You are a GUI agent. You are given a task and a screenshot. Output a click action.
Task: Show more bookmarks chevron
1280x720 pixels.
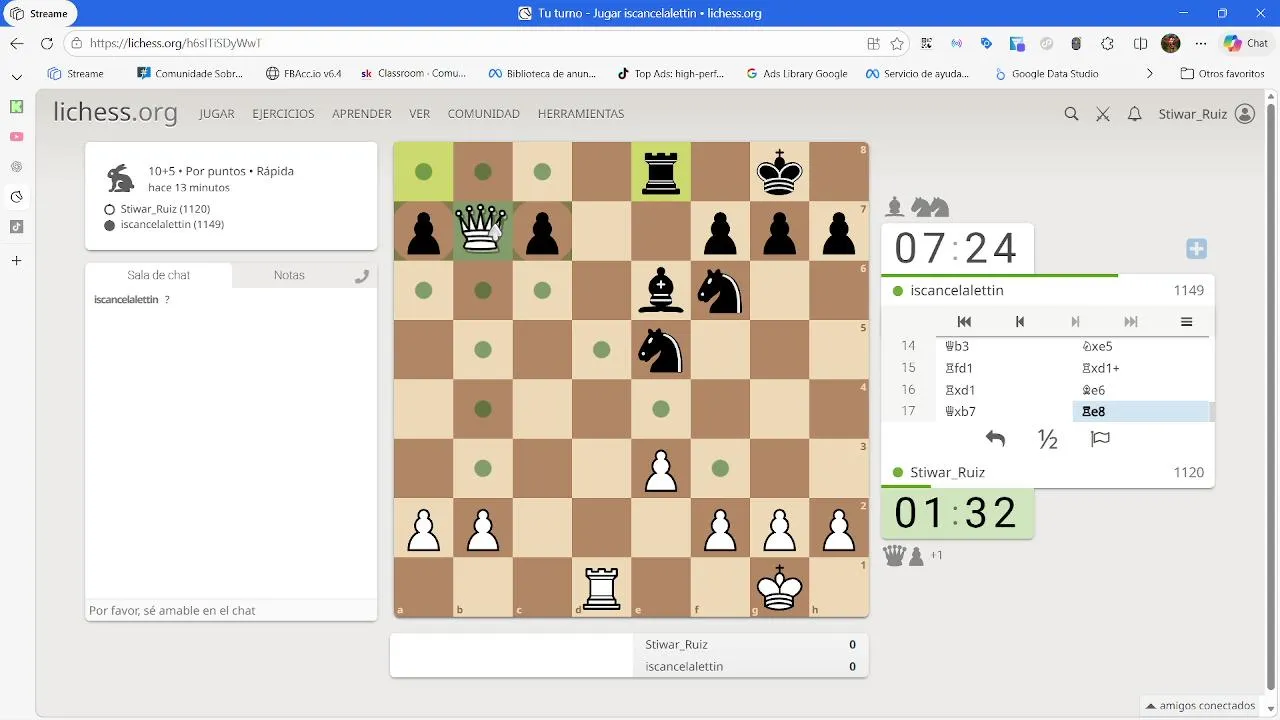coord(1149,73)
